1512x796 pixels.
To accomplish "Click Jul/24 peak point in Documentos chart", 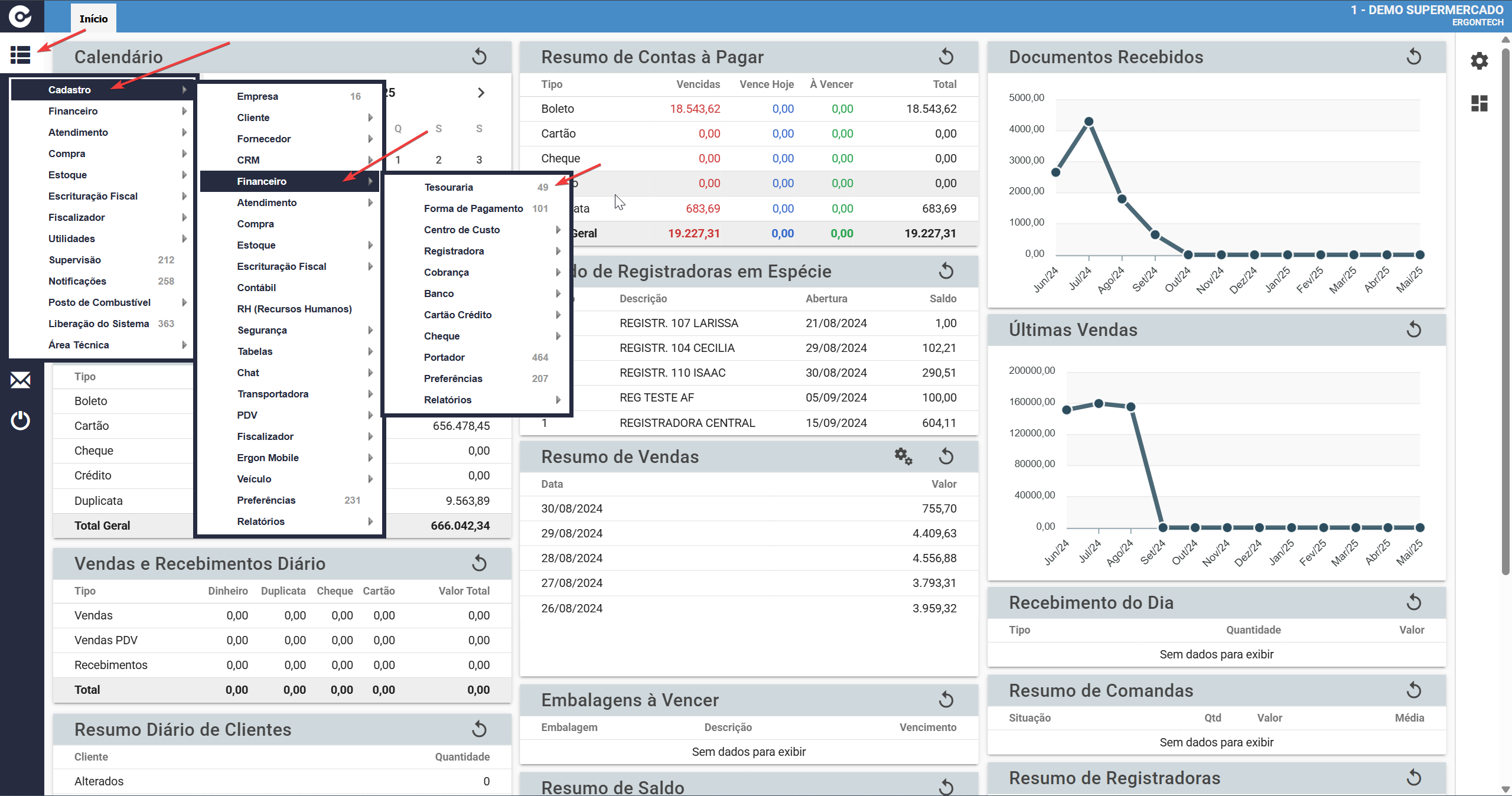I will coord(1089,122).
